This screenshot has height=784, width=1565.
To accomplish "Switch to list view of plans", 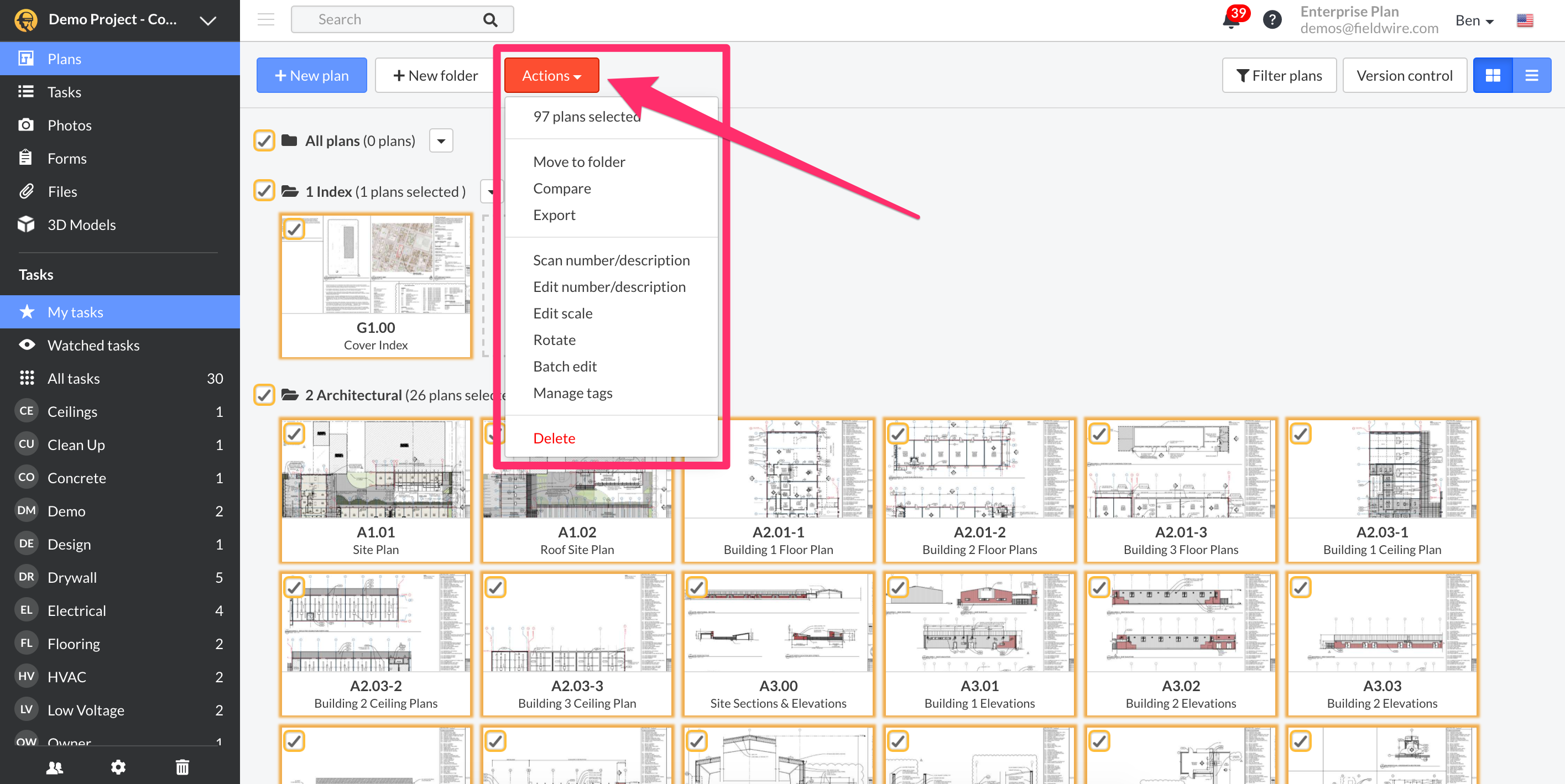I will 1532,75.
